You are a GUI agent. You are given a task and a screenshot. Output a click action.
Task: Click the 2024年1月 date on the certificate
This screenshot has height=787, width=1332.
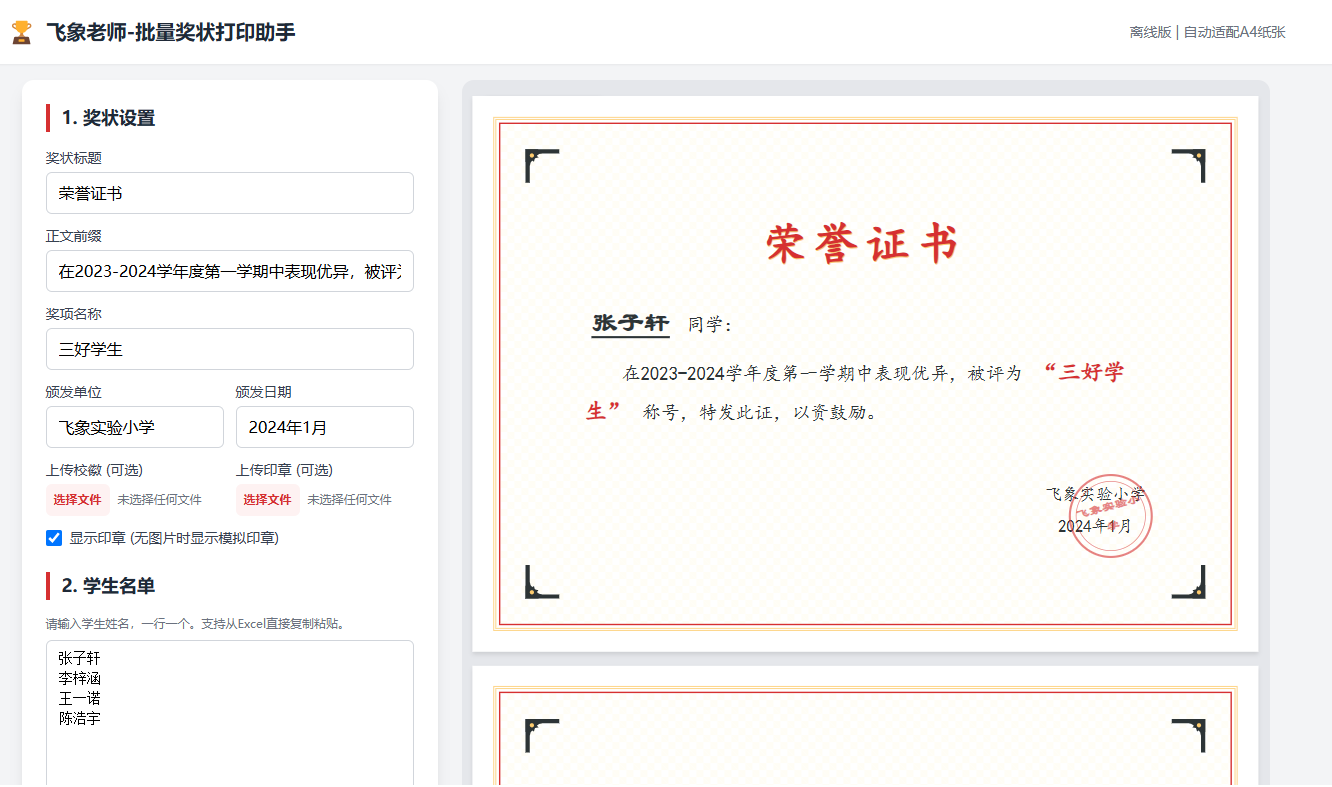click(x=1094, y=526)
